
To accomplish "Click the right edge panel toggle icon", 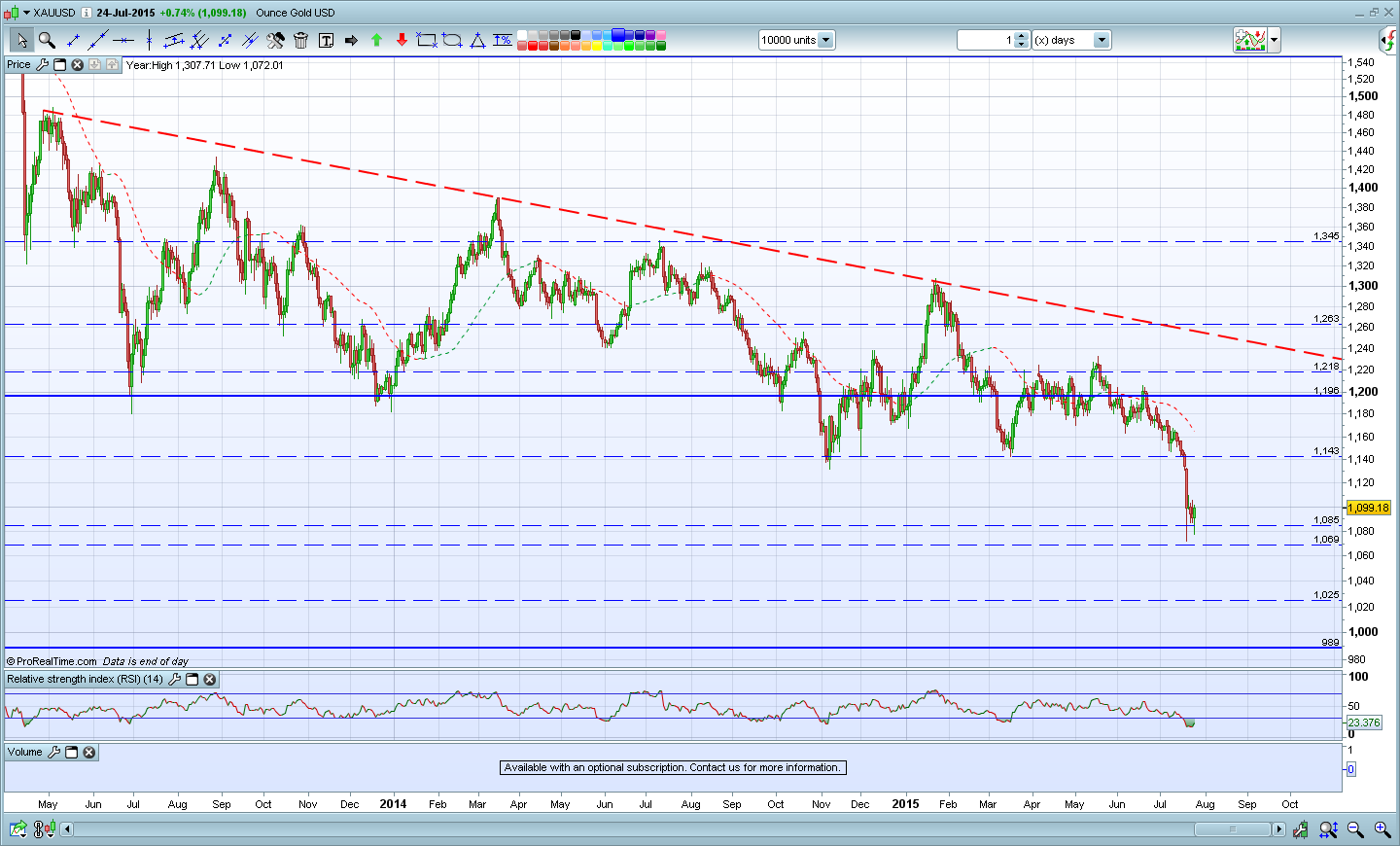I will (x=1389, y=40).
